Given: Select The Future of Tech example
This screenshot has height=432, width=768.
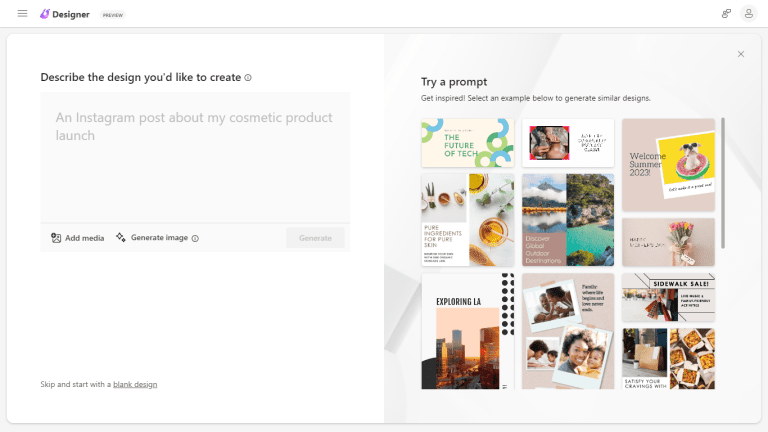Looking at the screenshot, I should [468, 143].
